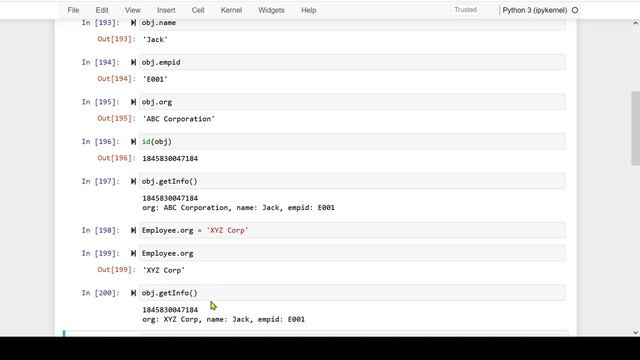
Task: Click the vertical scrollbar thumb
Action: (636, 128)
